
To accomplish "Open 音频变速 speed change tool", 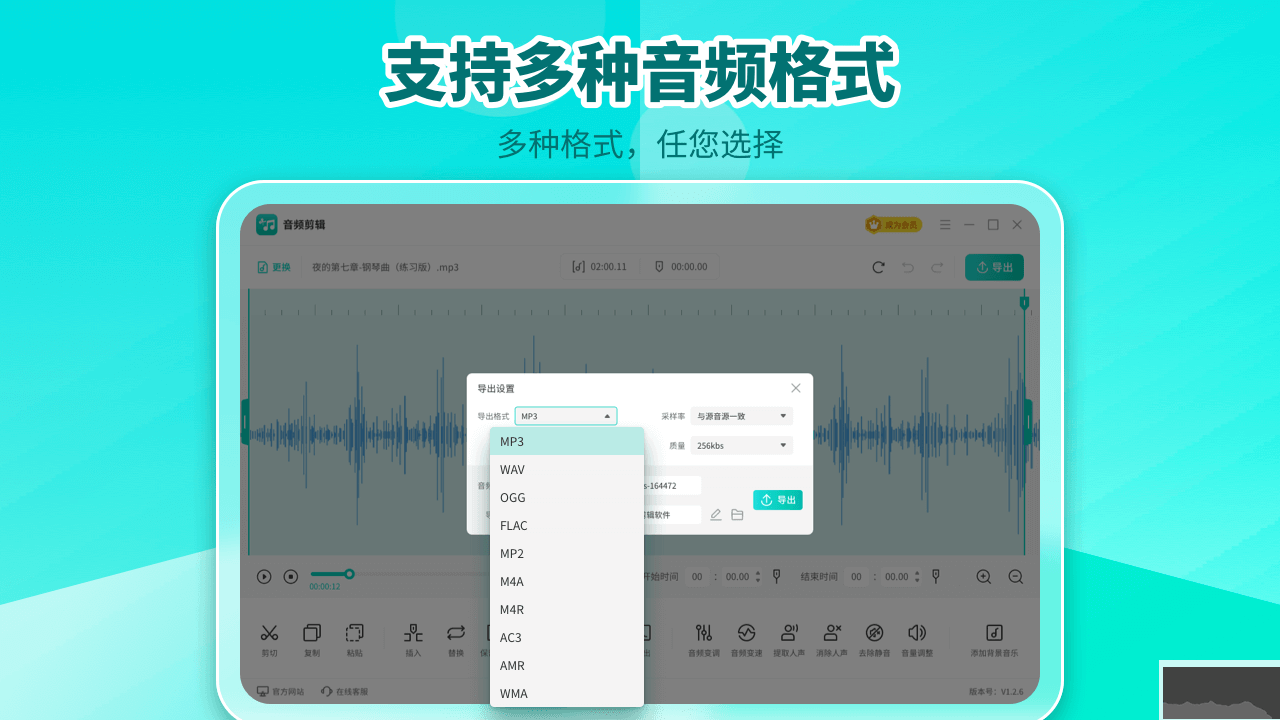I will click(746, 640).
